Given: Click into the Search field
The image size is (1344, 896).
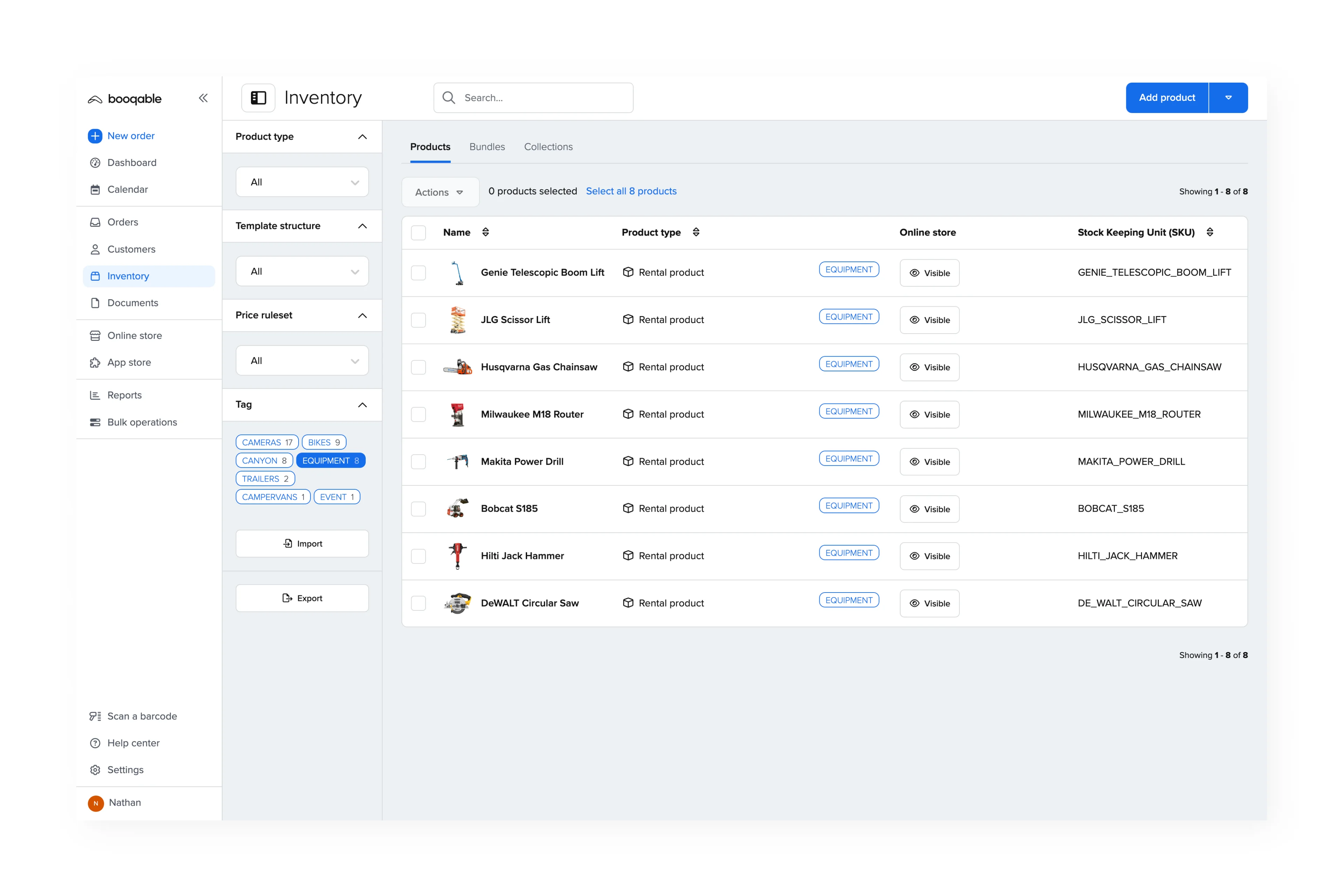Looking at the screenshot, I should click(x=533, y=98).
